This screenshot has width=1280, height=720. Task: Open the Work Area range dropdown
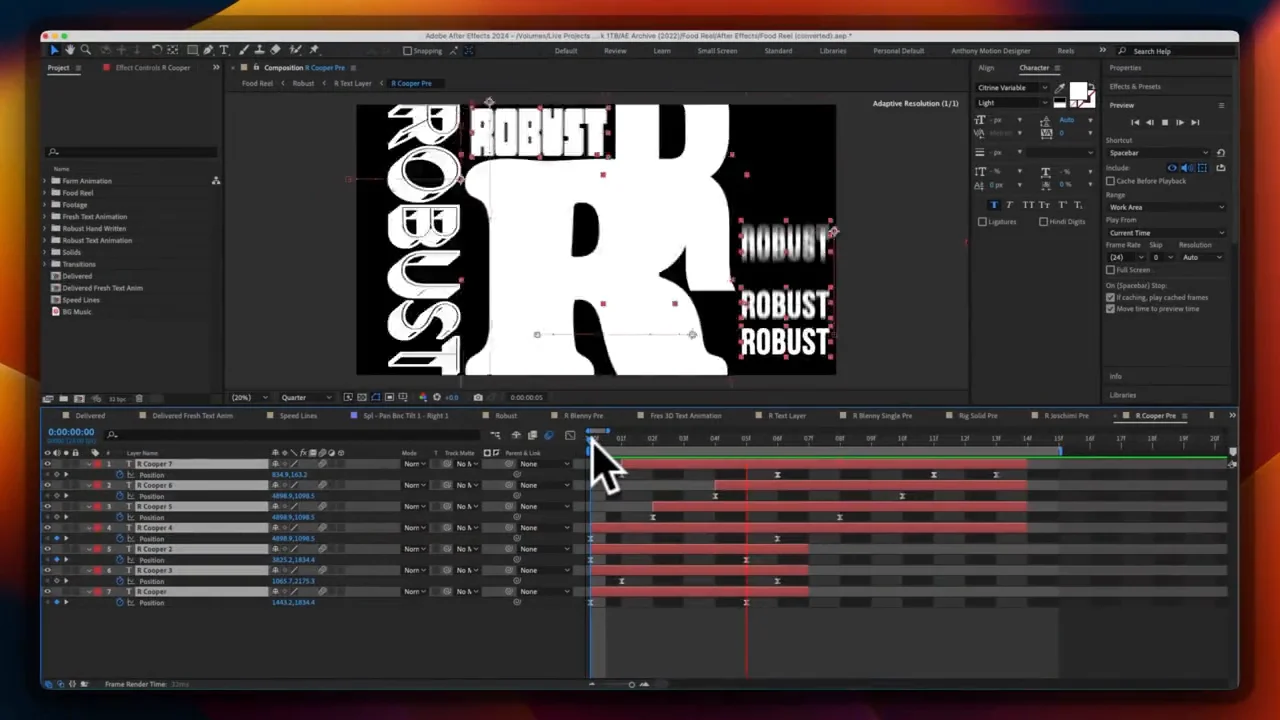[1166, 207]
